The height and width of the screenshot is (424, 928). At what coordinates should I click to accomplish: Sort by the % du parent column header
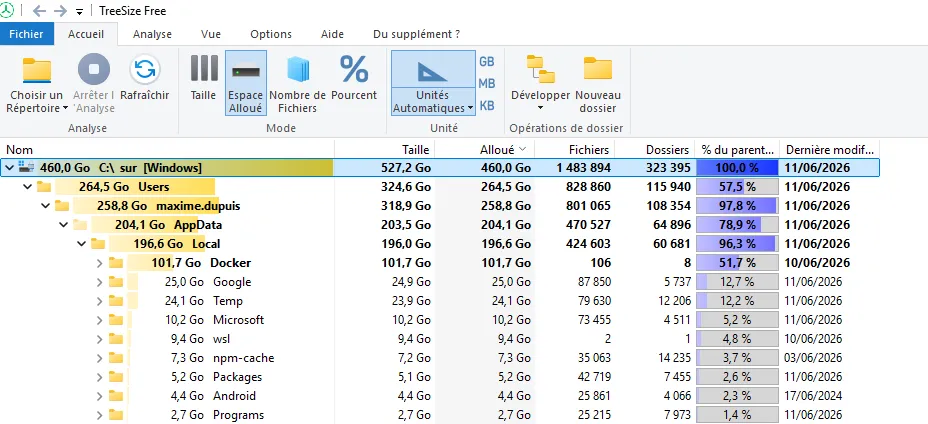coord(737,149)
